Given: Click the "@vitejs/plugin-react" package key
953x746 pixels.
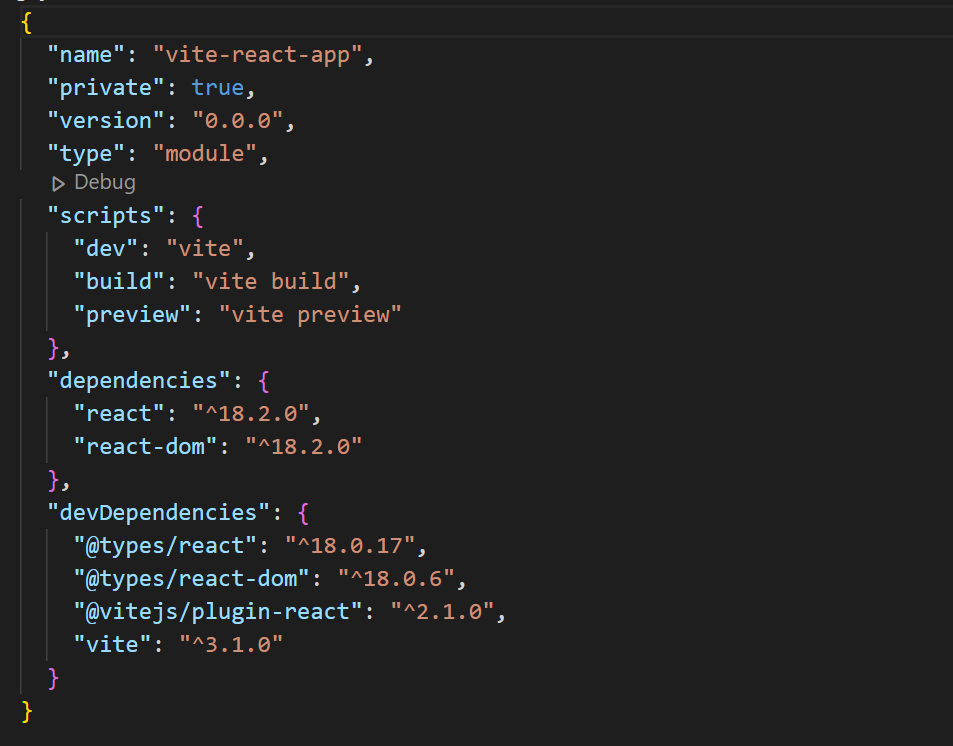Looking at the screenshot, I should [x=218, y=611].
